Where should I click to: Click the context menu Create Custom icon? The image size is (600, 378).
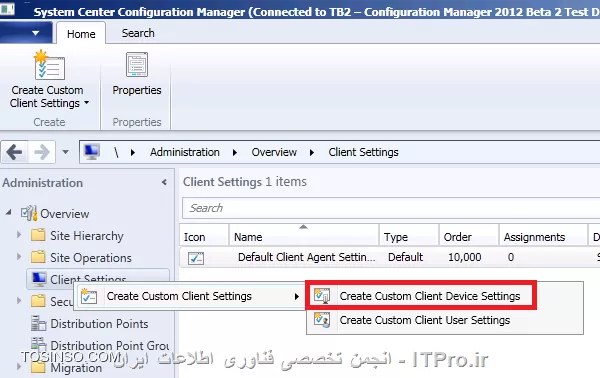coord(89,296)
